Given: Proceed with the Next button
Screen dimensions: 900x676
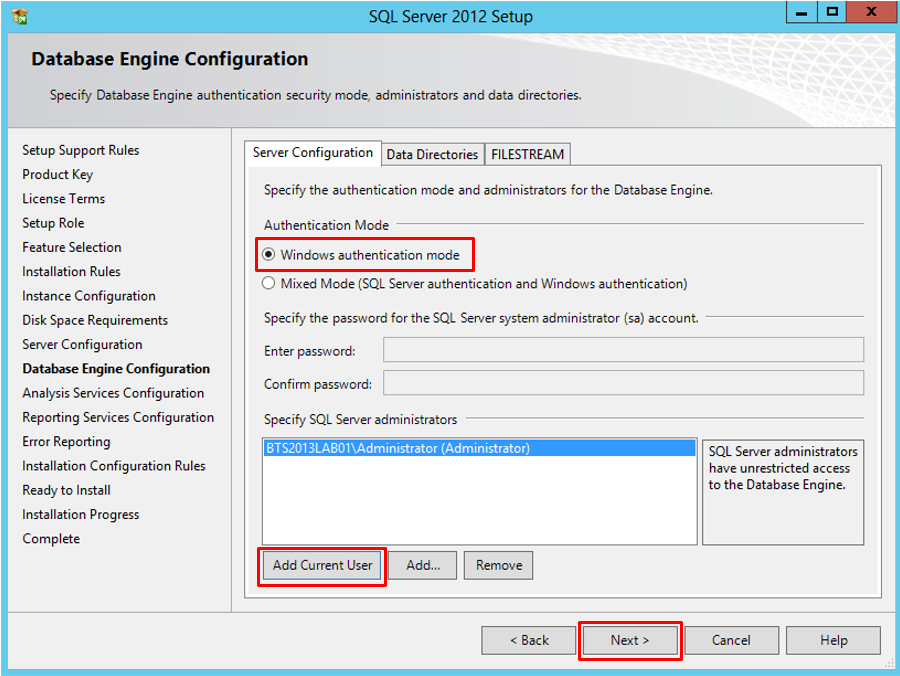Looking at the screenshot, I should [x=630, y=640].
